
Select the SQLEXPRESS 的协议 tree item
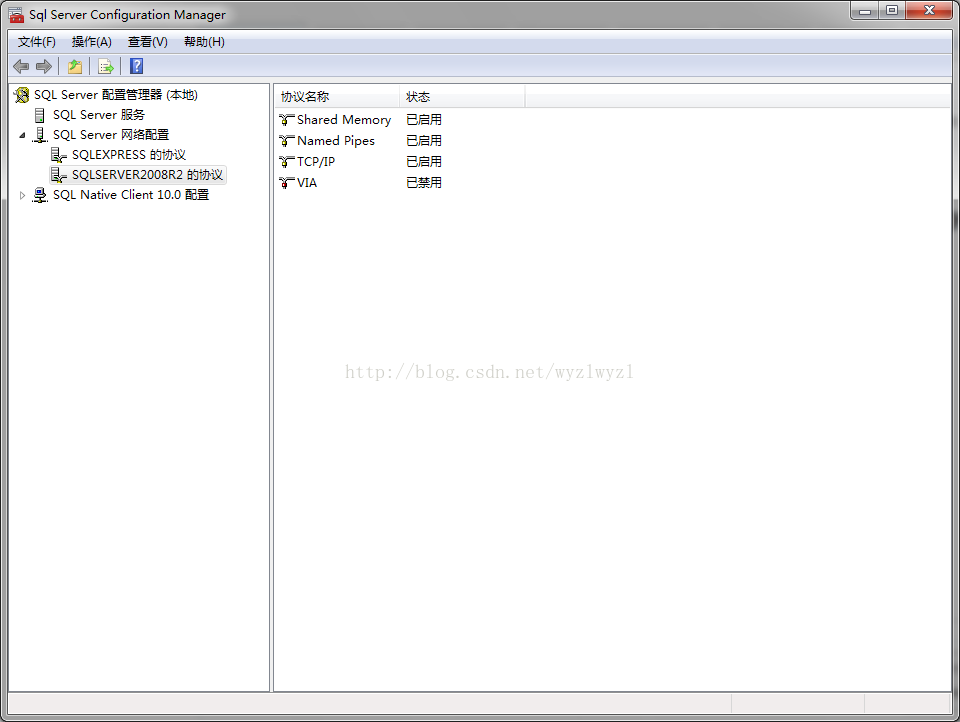pyautogui.click(x=129, y=155)
